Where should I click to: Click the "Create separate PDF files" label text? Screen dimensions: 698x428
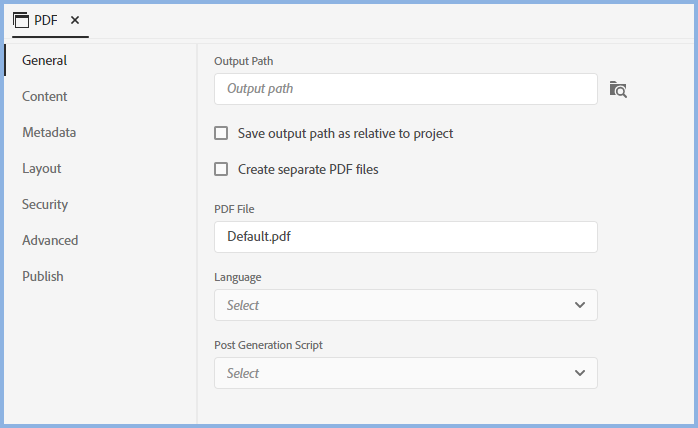[x=308, y=169]
